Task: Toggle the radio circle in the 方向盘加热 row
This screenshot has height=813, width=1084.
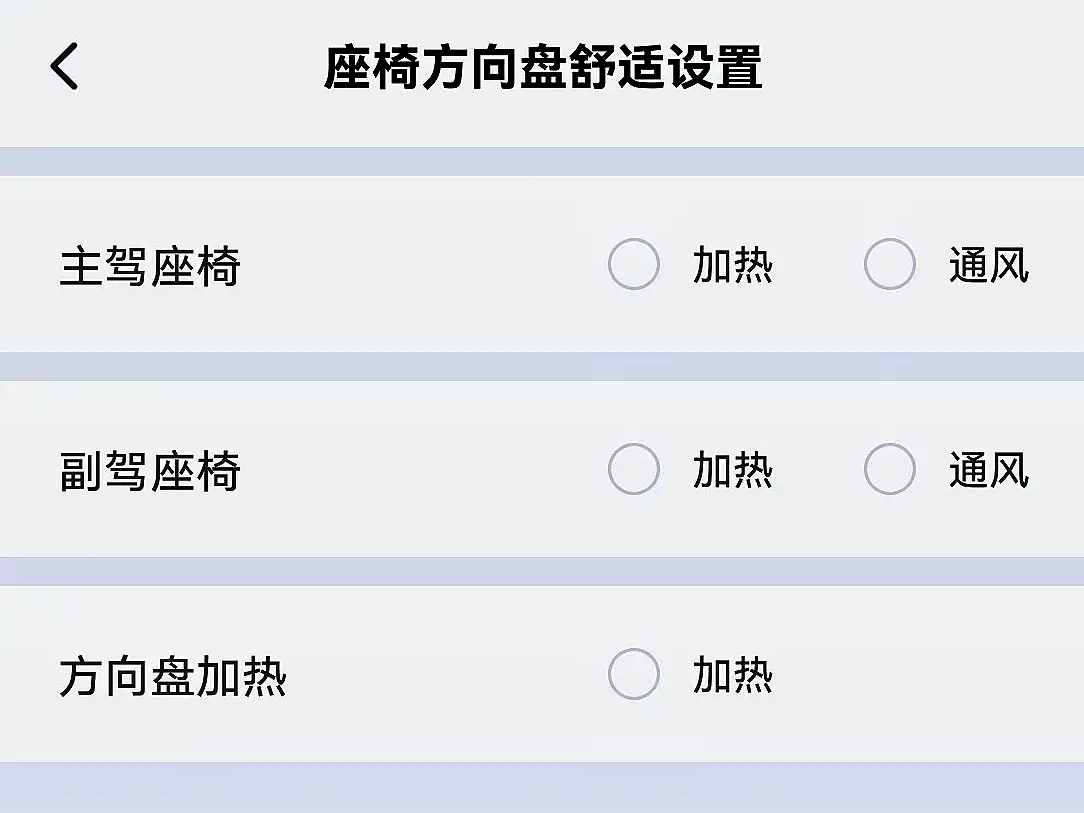Action: [x=634, y=675]
